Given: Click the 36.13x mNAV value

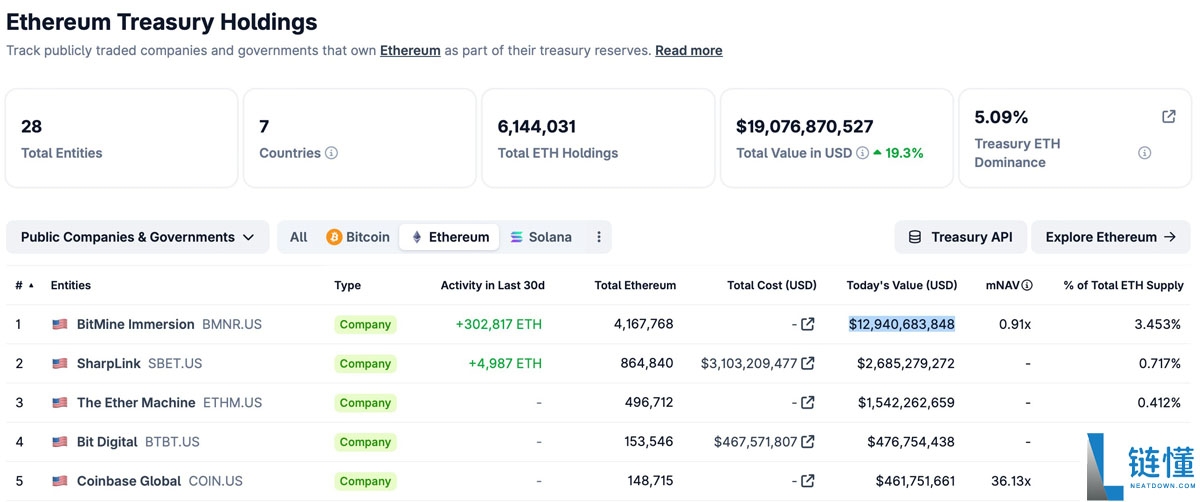Looking at the screenshot, I should click(x=1010, y=480).
